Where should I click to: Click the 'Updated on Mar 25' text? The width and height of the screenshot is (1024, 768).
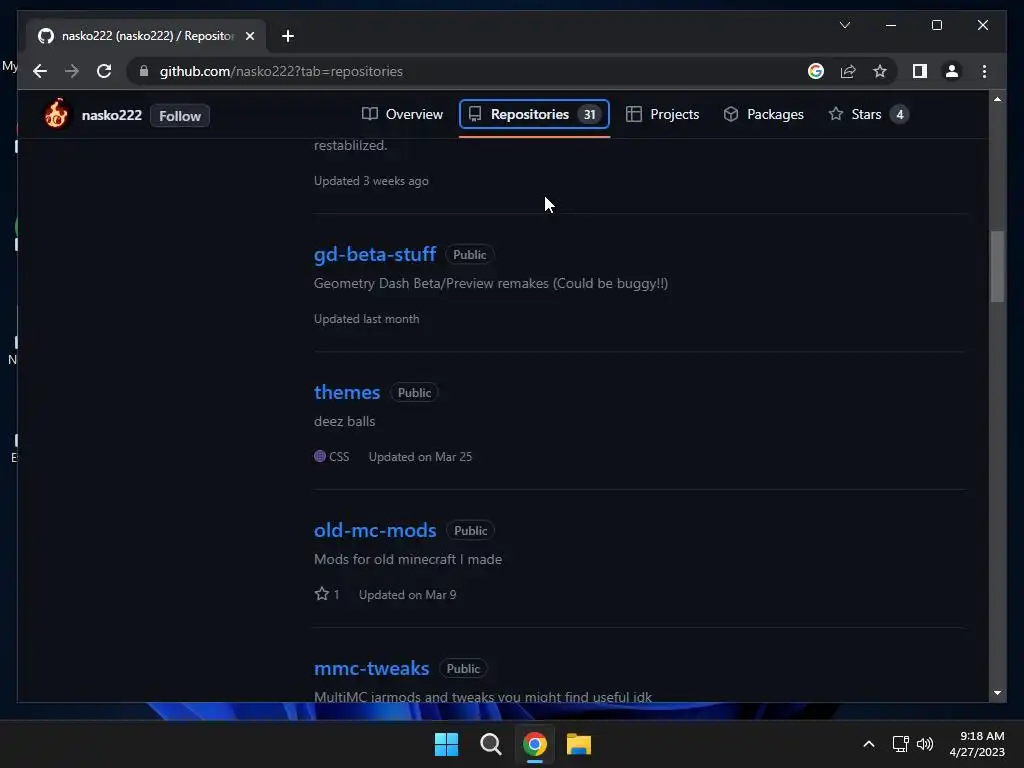click(421, 456)
